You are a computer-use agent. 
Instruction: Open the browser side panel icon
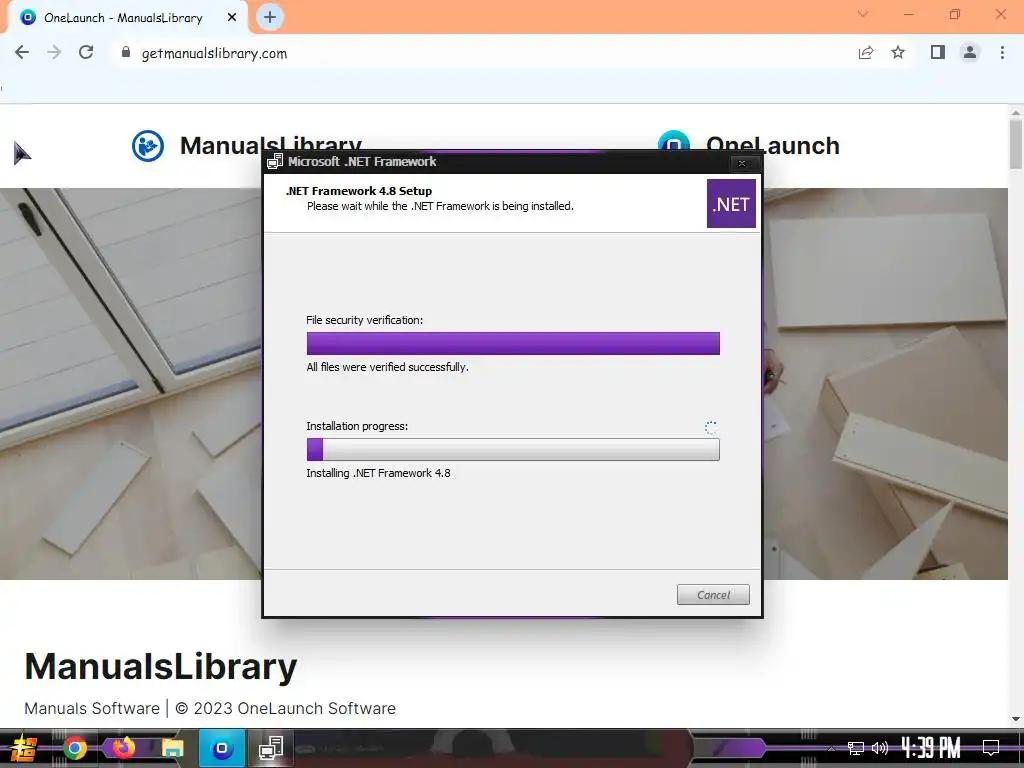(938, 52)
